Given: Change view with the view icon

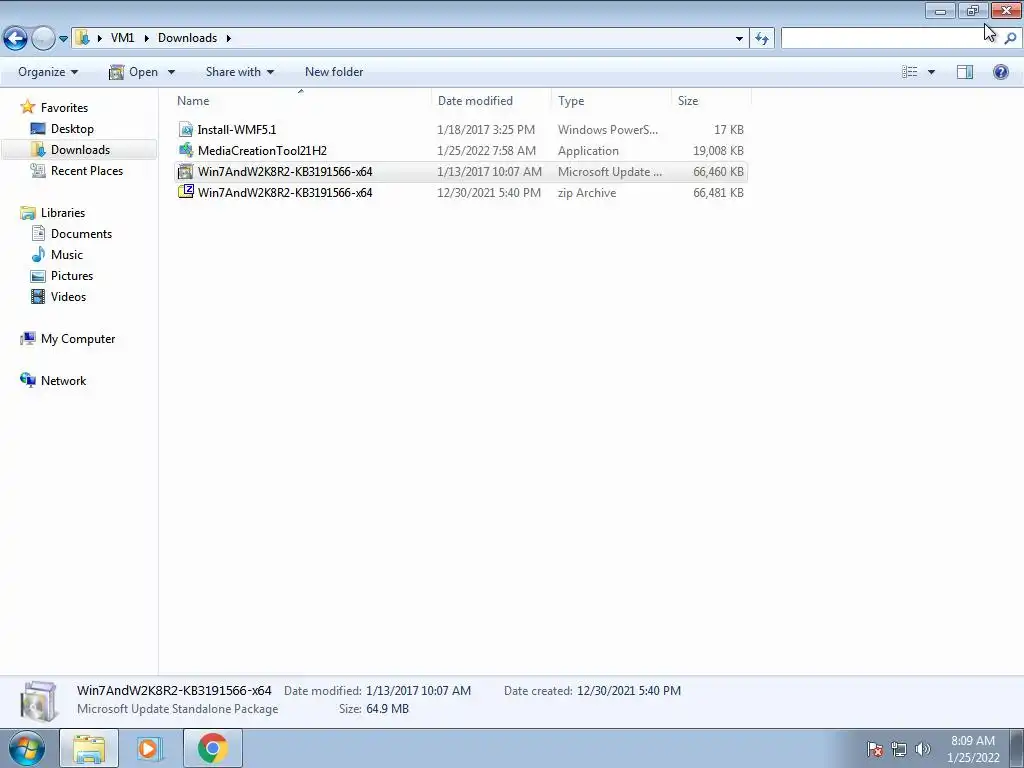Looking at the screenshot, I should pos(910,72).
